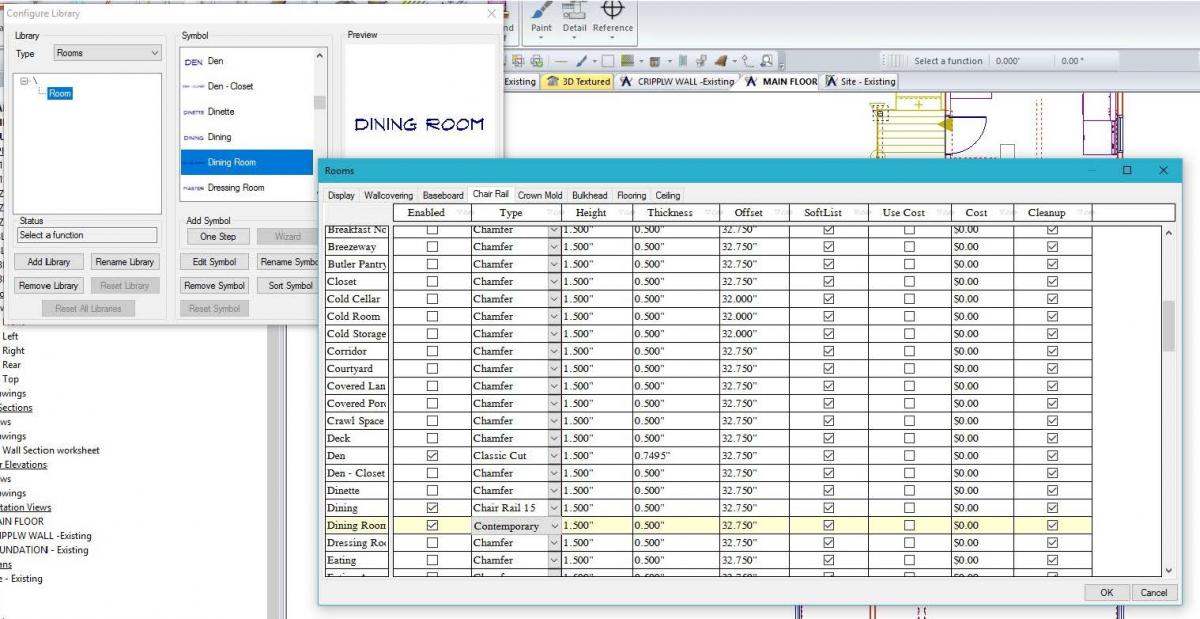Open the Wallcovering tab

(x=388, y=195)
